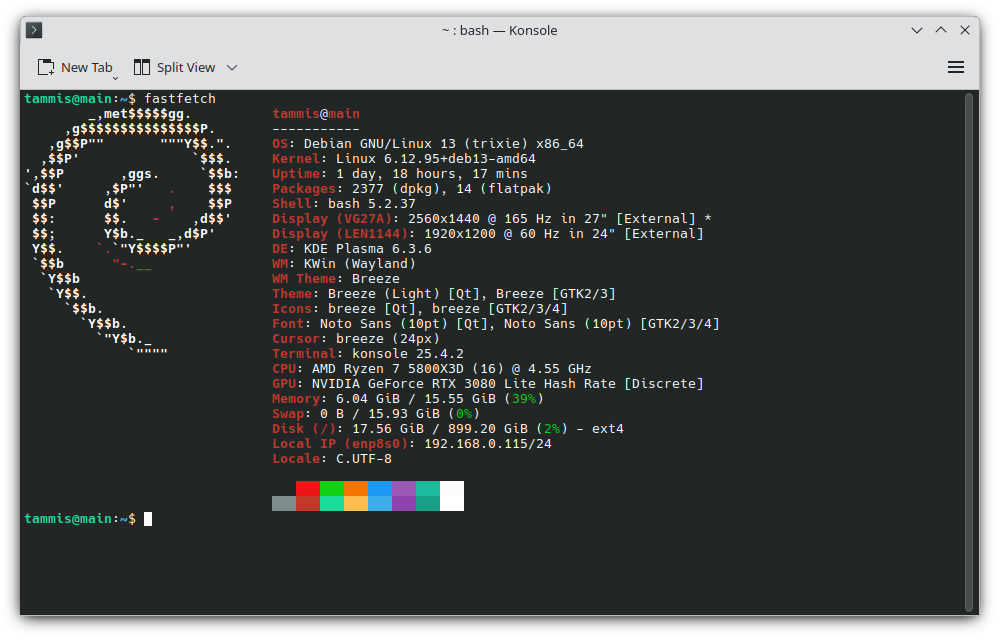Viewport: 1000px width, 640px height.
Task: Click IP address '192.168.0.115/24'
Action: [488, 444]
